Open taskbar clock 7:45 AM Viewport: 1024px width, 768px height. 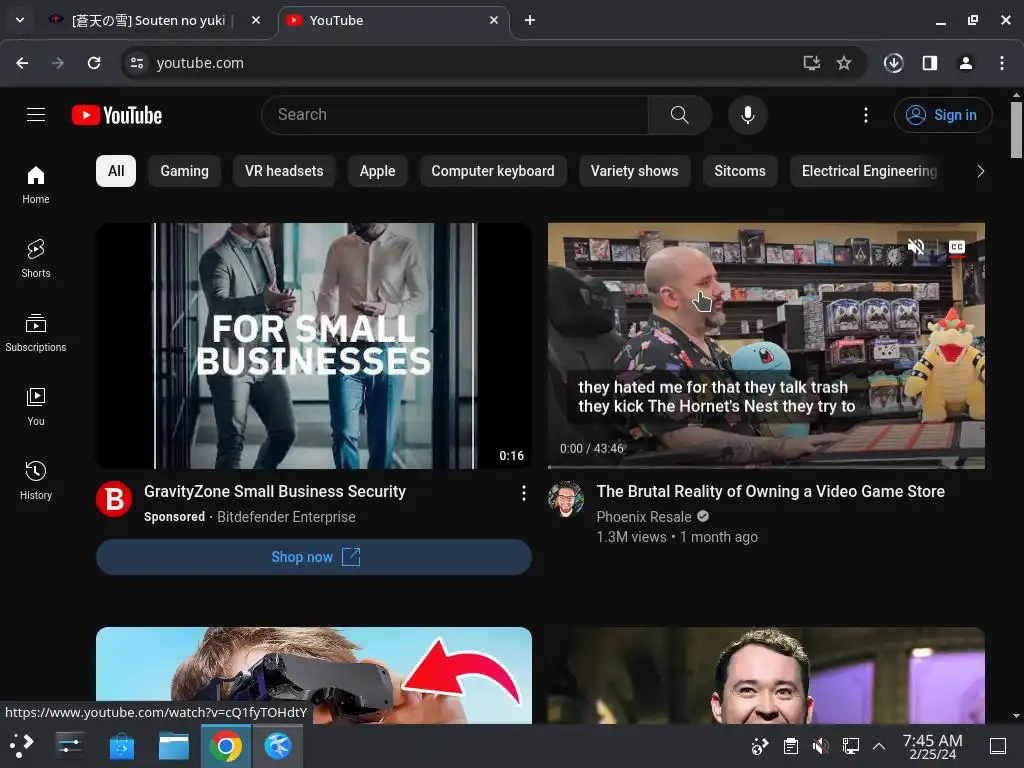pos(933,746)
